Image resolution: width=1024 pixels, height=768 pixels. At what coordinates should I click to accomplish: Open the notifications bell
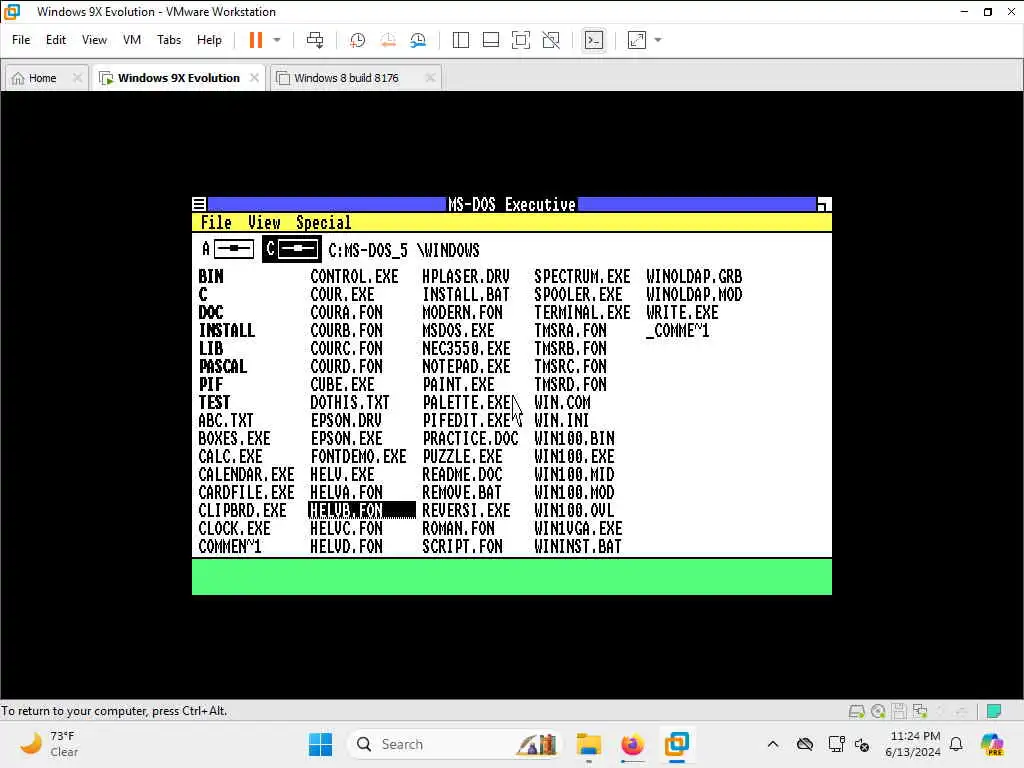[956, 744]
